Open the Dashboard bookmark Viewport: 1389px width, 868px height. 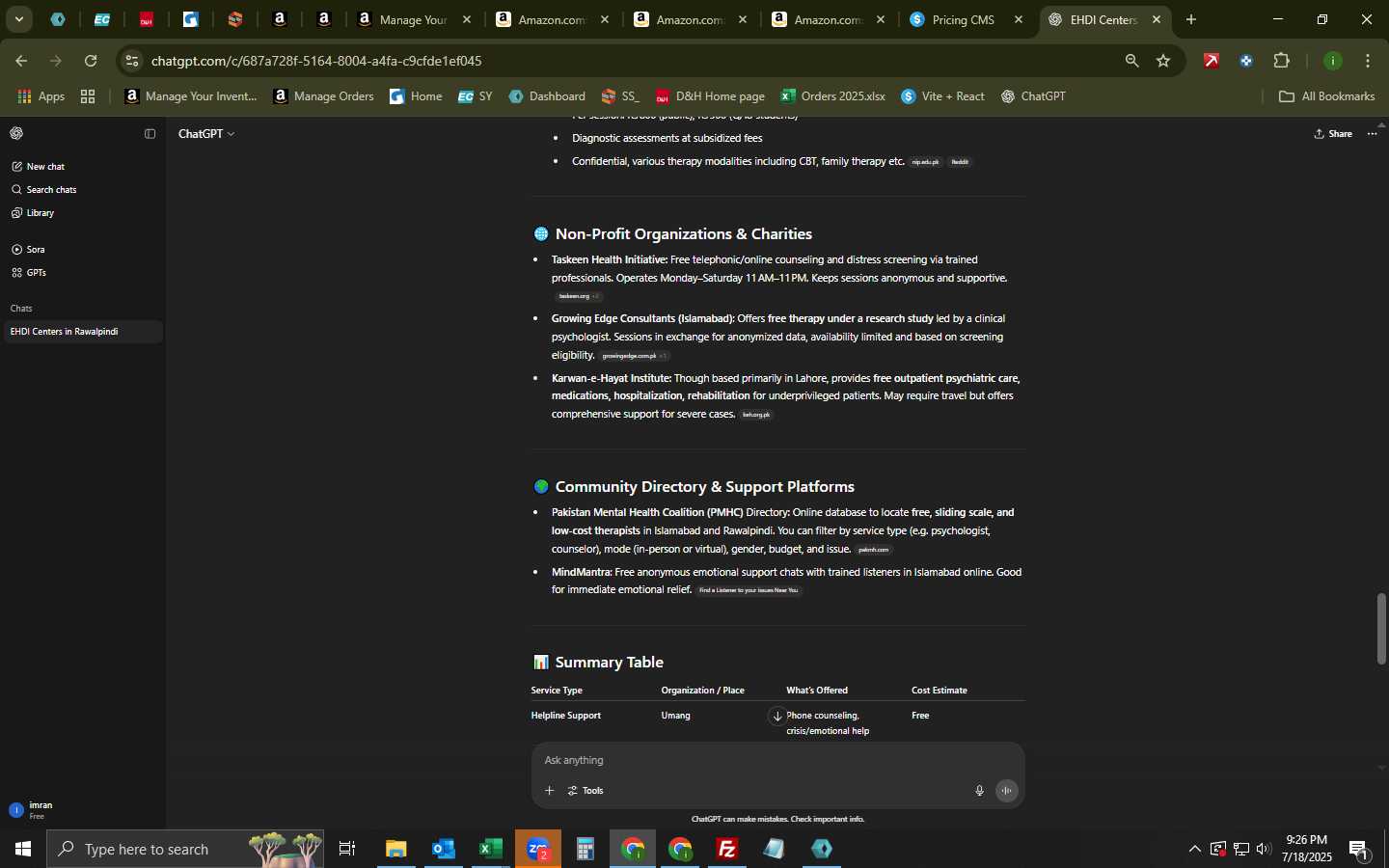(x=547, y=96)
